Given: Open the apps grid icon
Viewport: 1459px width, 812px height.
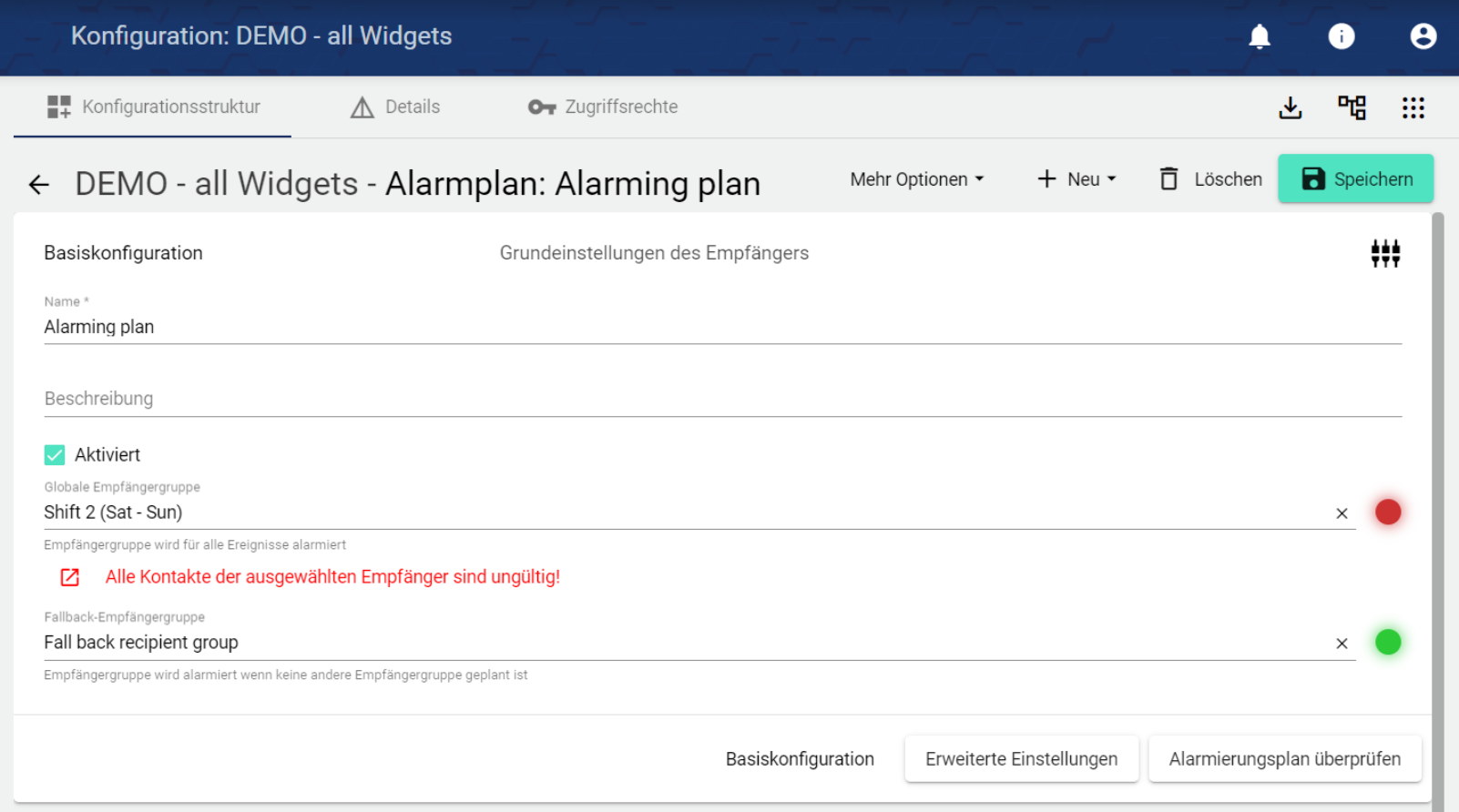Looking at the screenshot, I should click(1413, 107).
